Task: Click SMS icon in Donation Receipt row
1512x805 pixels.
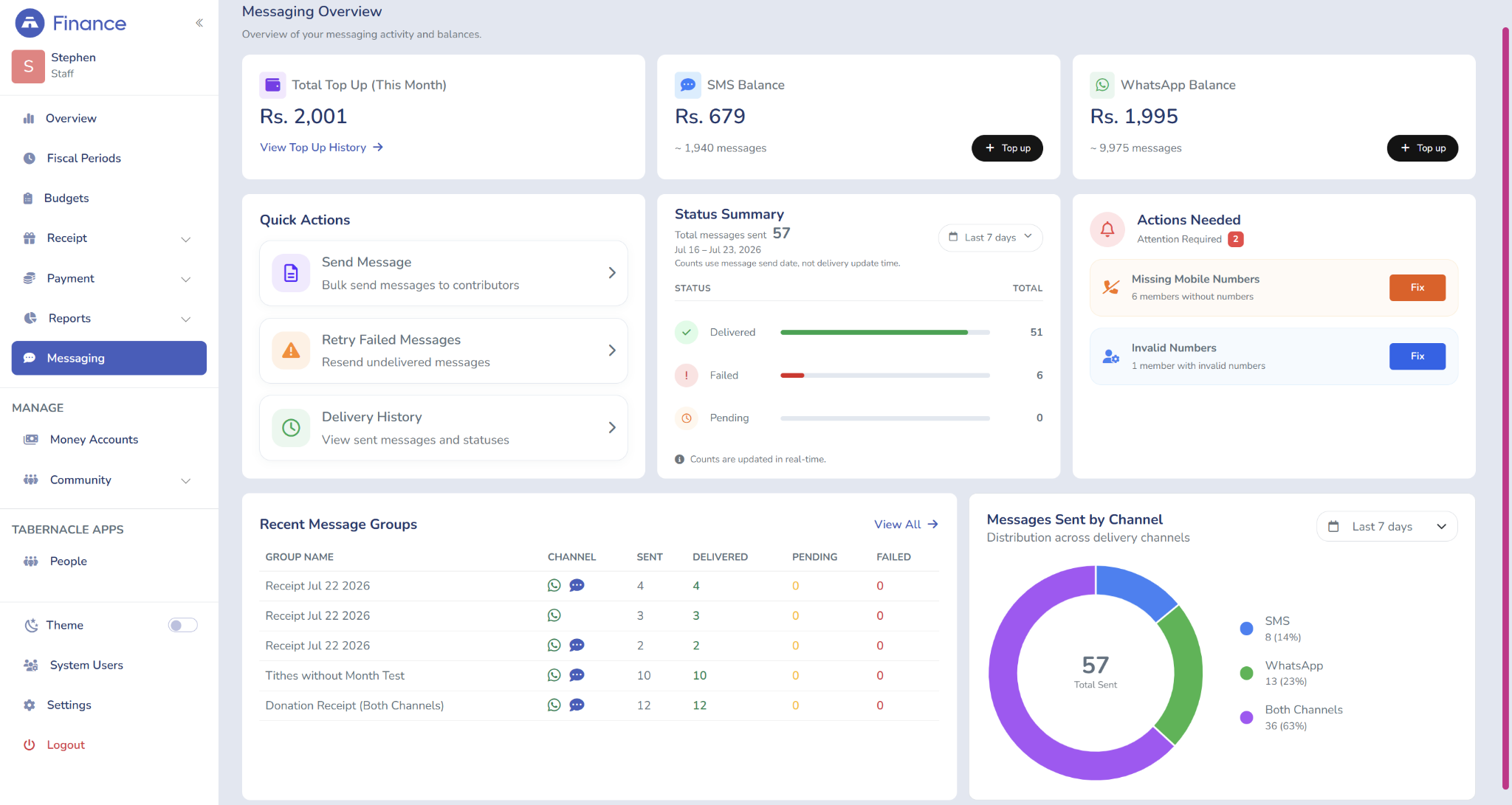Action: click(x=577, y=705)
